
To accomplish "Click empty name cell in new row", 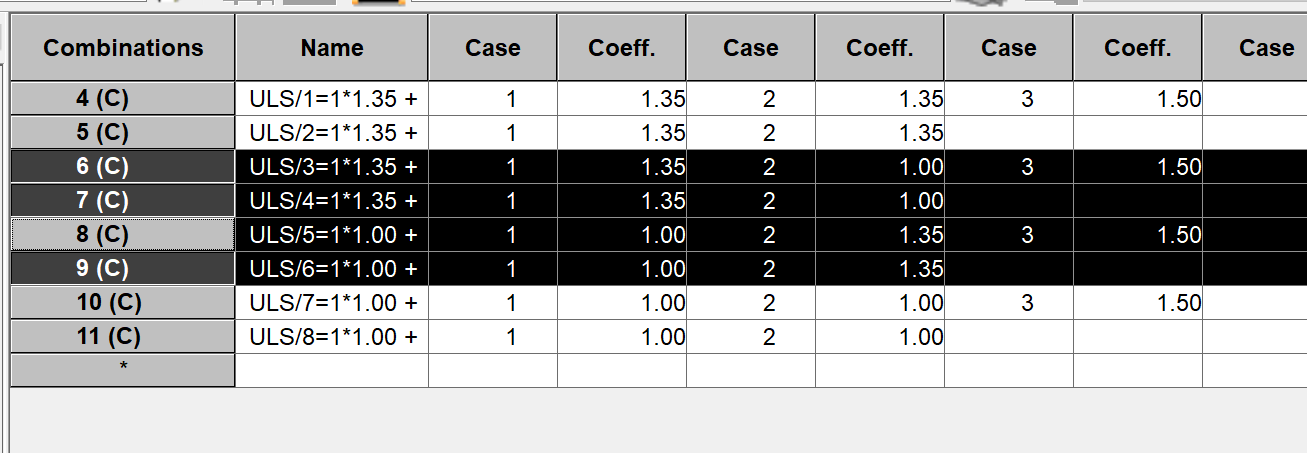I will click(x=332, y=369).
